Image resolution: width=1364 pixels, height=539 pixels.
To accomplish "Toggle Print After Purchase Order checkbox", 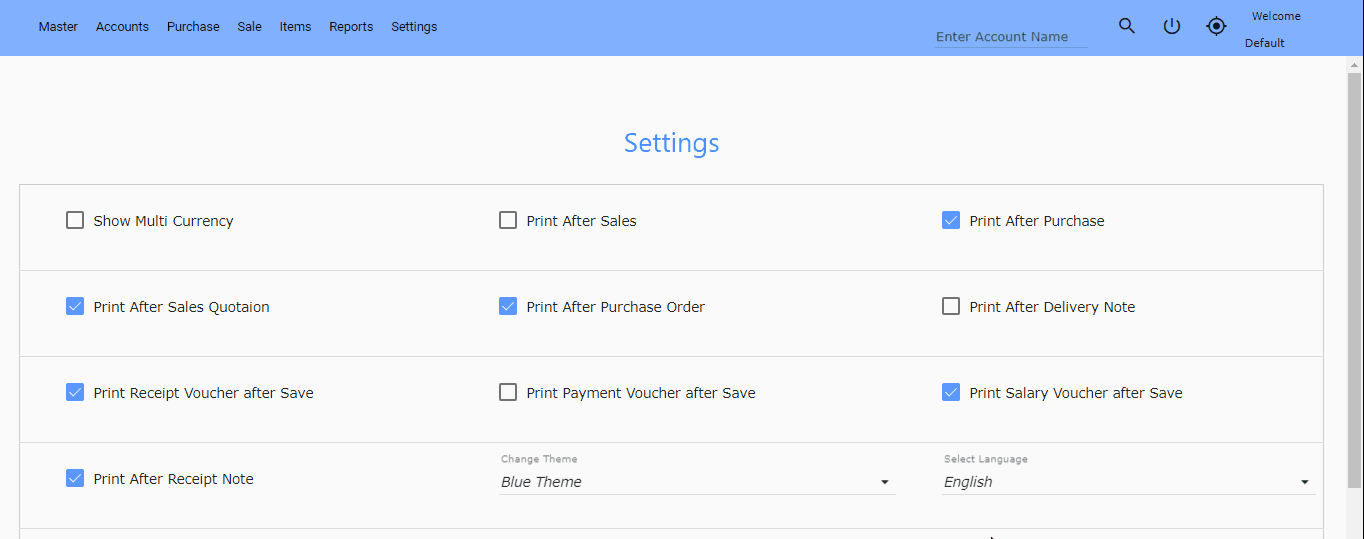I will (508, 307).
